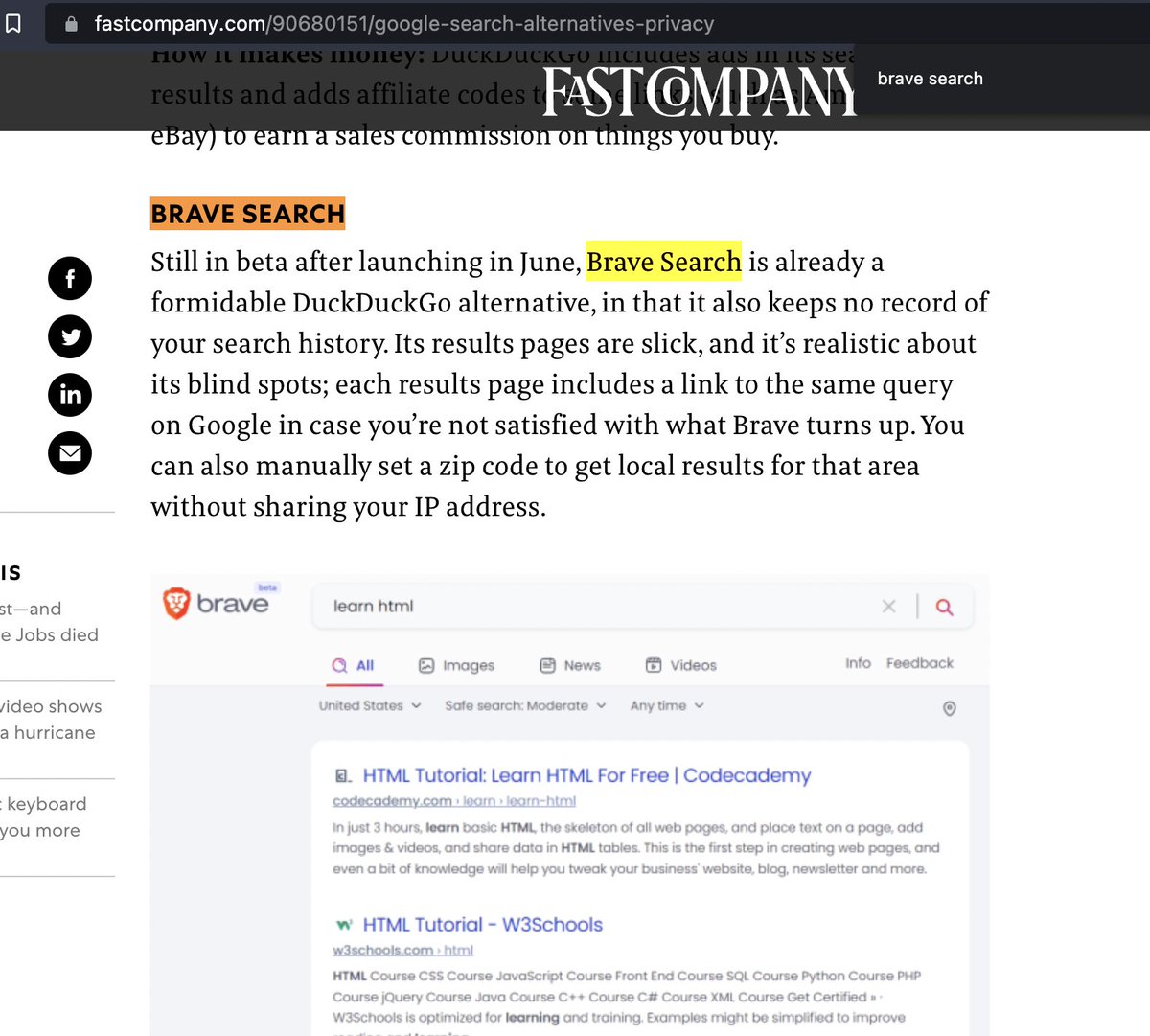Open sidebar story about 'keyboard'
This screenshot has height=1036, width=1150.
[x=43, y=817]
